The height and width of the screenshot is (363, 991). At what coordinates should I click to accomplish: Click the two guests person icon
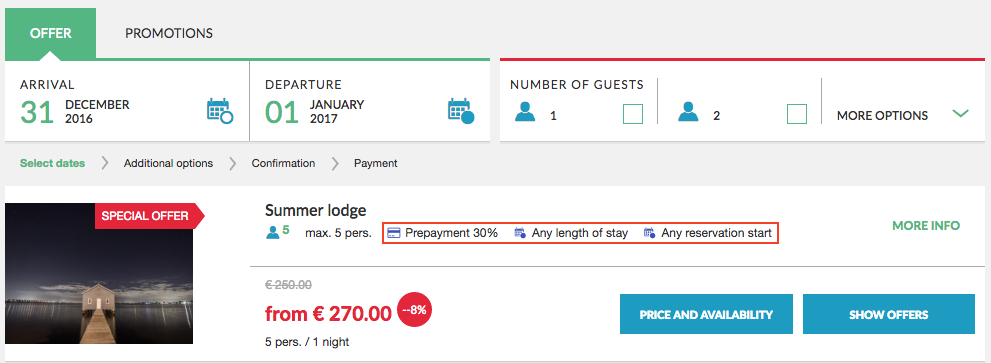[688, 112]
